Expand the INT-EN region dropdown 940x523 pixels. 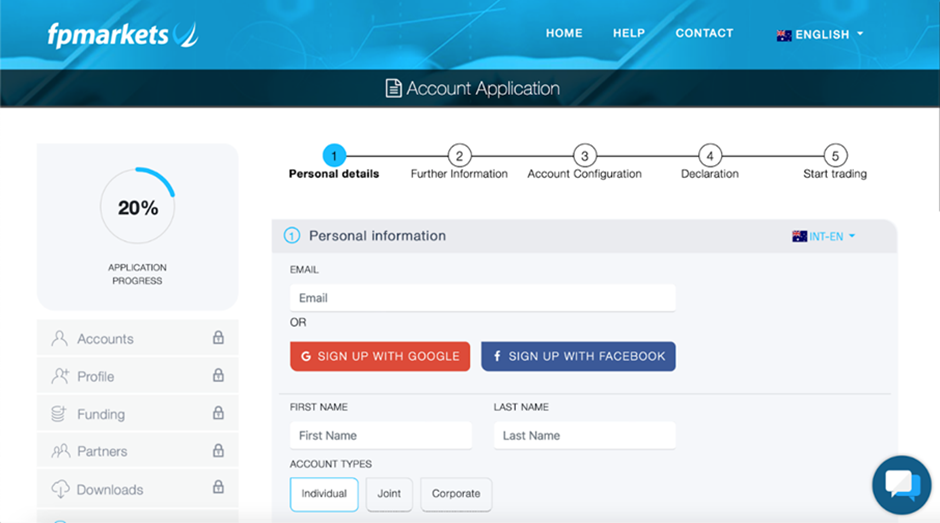click(824, 237)
